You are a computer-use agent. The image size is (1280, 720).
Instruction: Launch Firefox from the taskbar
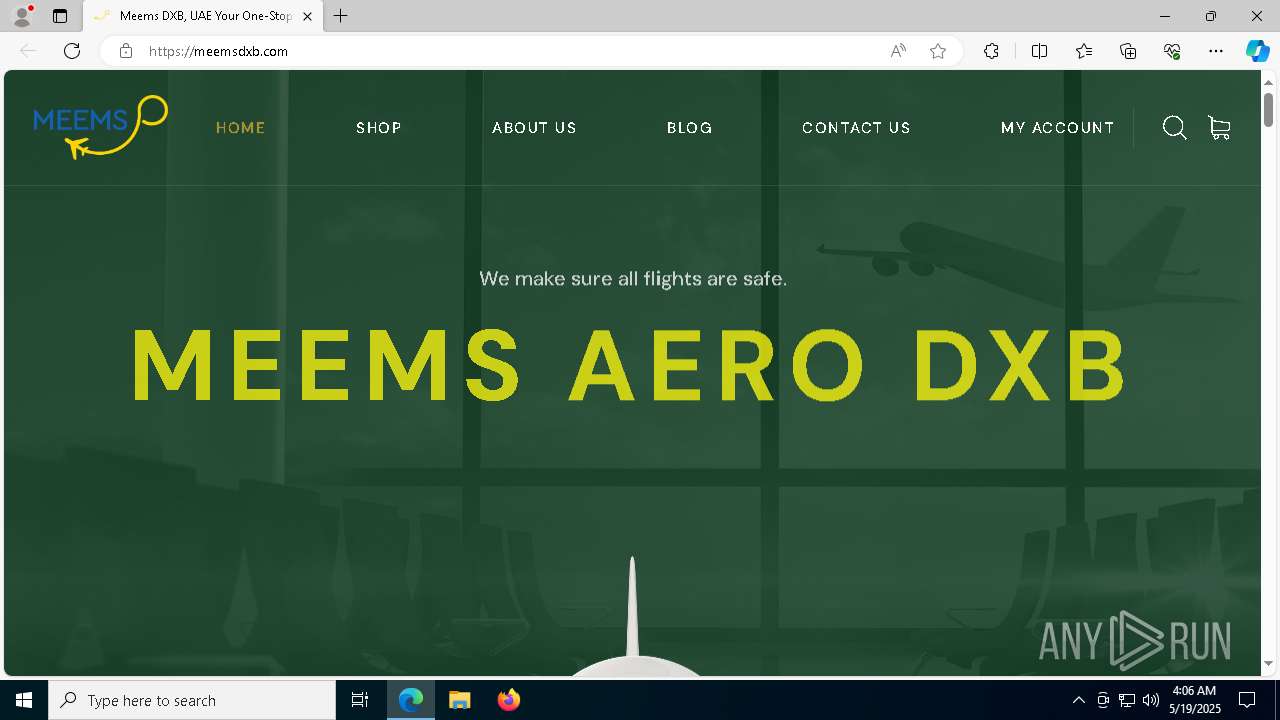point(508,700)
